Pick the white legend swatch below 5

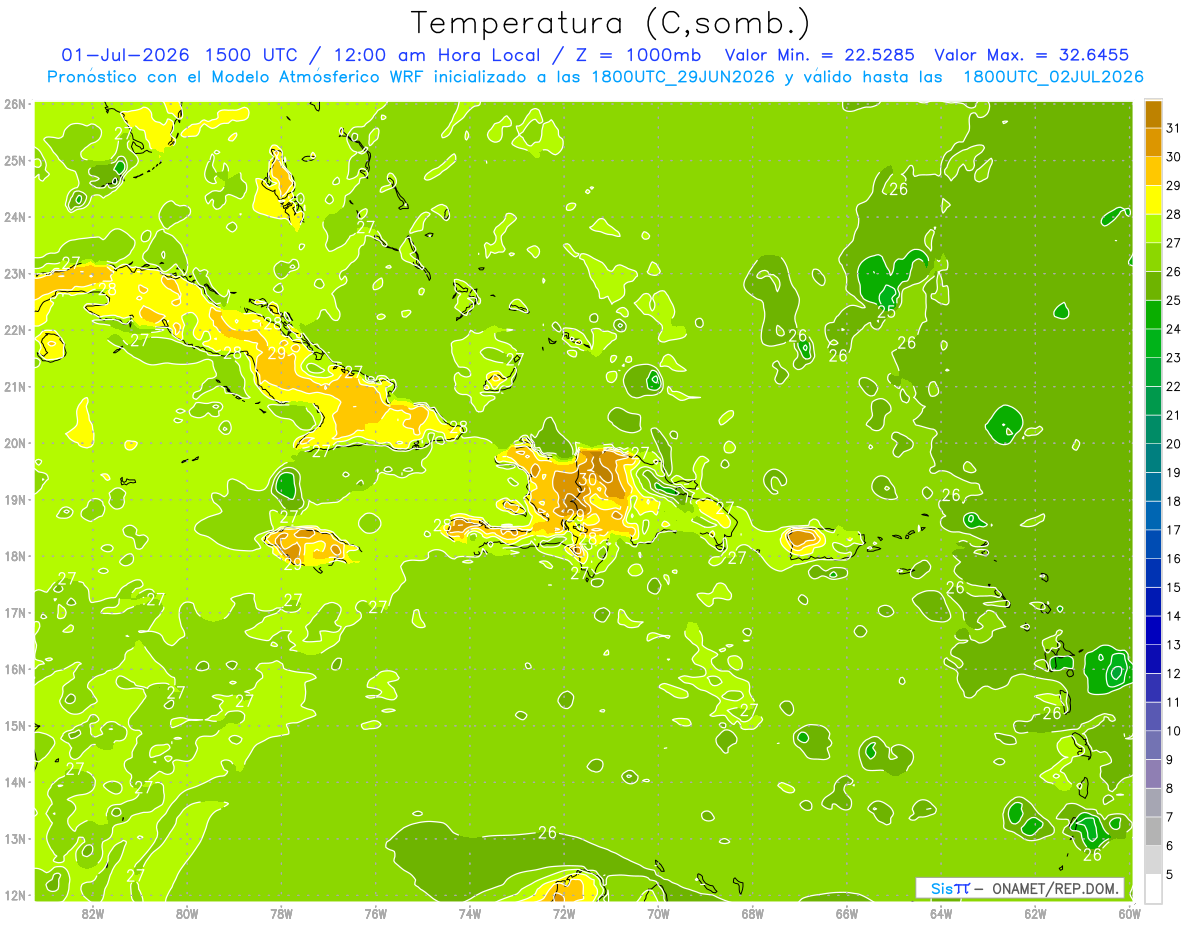[1153, 888]
